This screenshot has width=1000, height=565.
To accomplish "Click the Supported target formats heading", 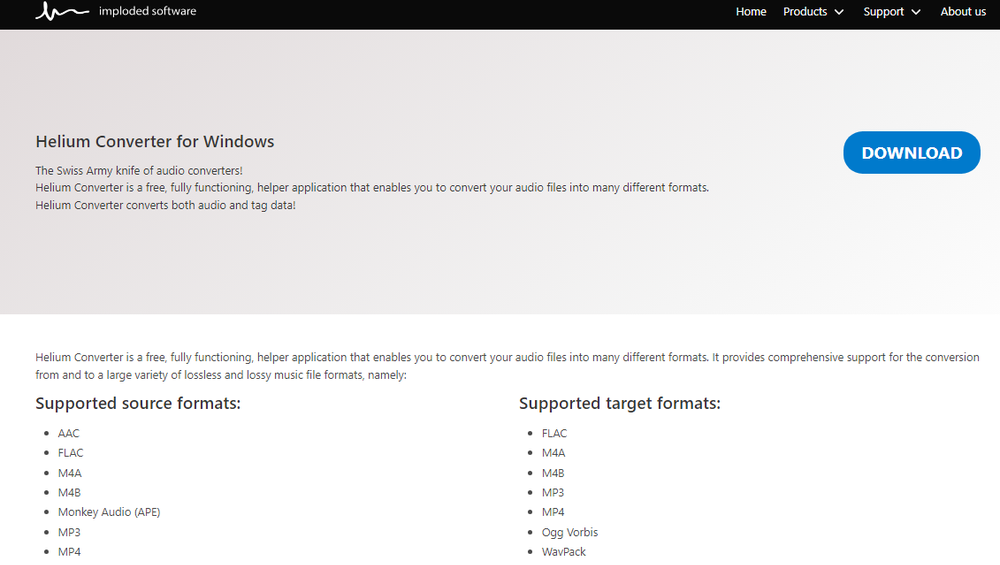I will (x=620, y=403).
